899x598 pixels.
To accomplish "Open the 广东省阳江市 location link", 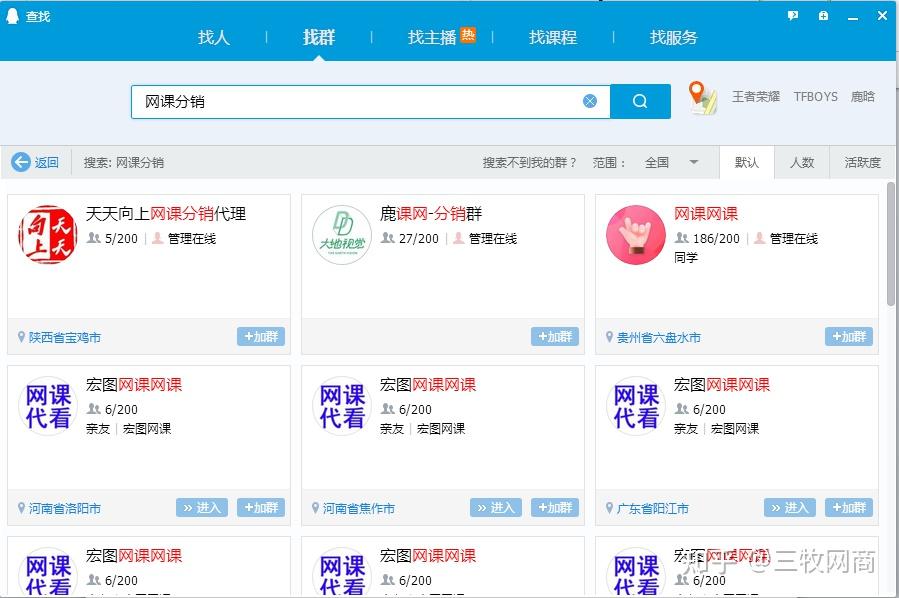I will point(653,509).
